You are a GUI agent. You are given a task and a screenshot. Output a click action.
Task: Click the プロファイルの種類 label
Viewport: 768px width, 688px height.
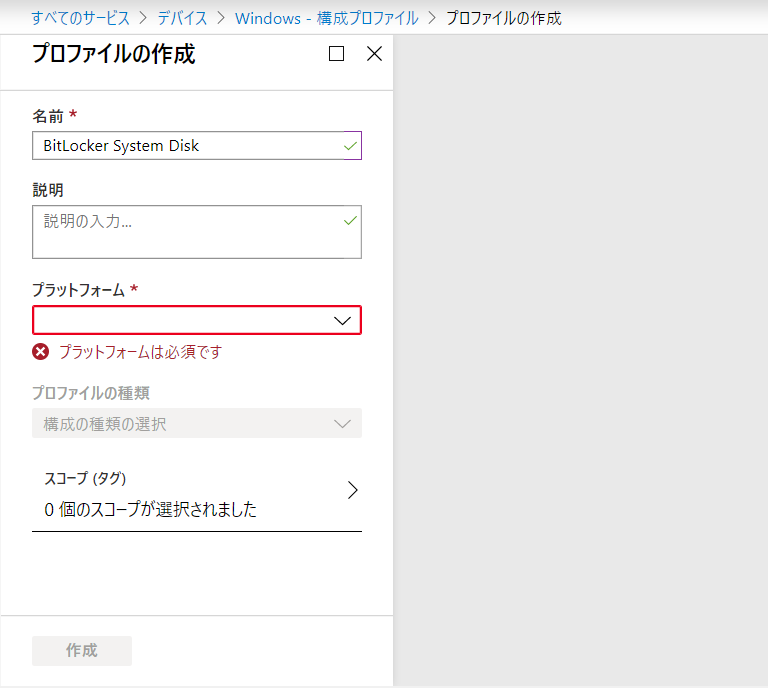click(x=91, y=393)
